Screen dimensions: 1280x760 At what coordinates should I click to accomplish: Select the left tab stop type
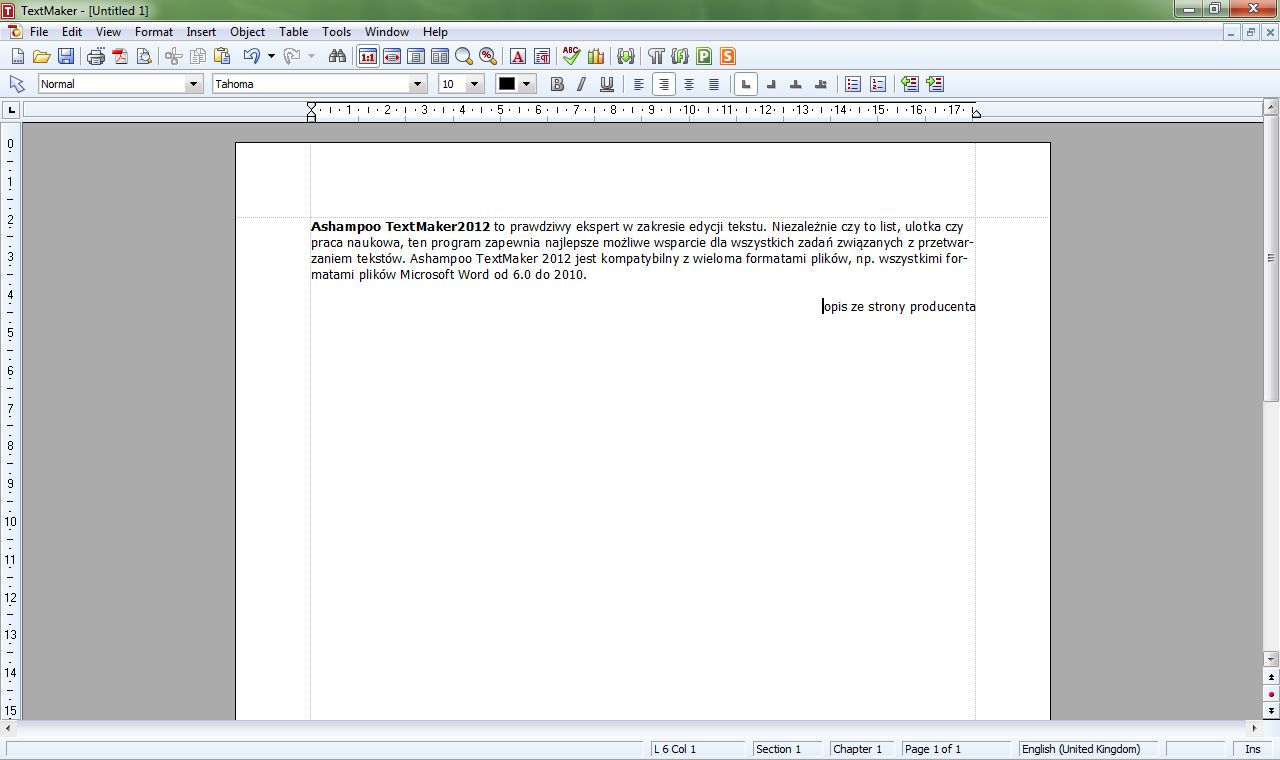(x=746, y=84)
